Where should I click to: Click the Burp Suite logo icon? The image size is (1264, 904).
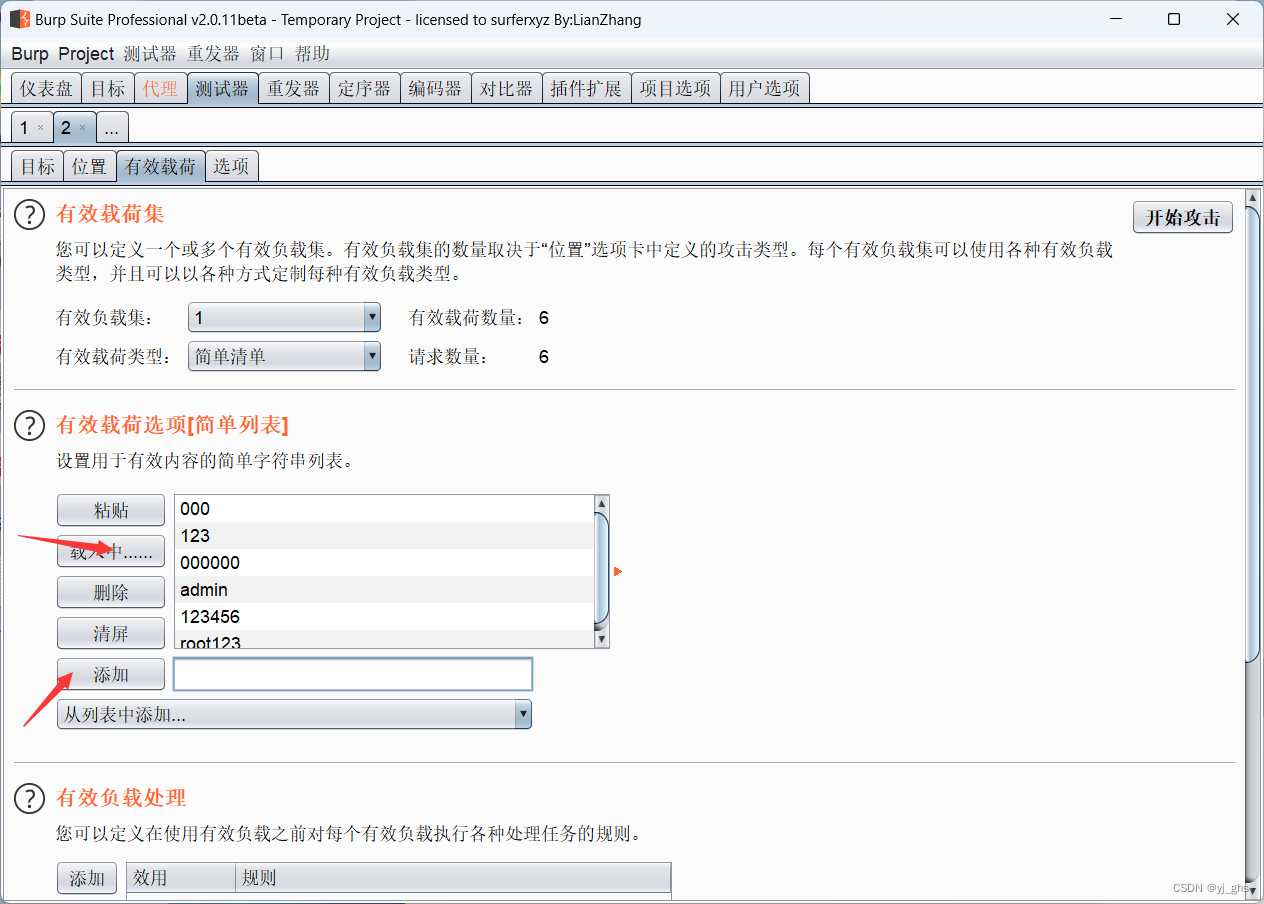coord(19,19)
